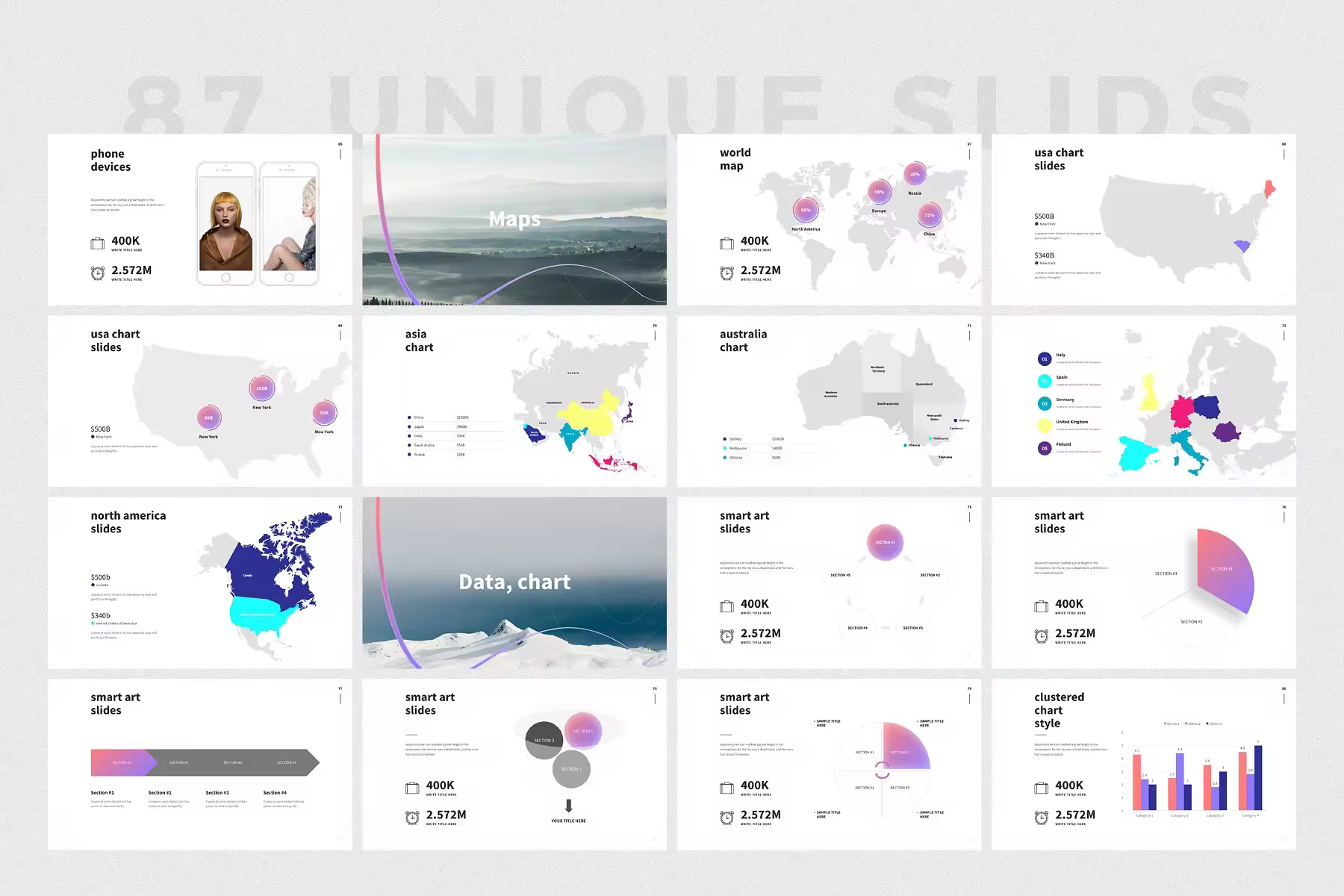Screen dimensions: 1344x896
Task: Click the pink Indonesia region on Asia map
Action: tap(614, 463)
